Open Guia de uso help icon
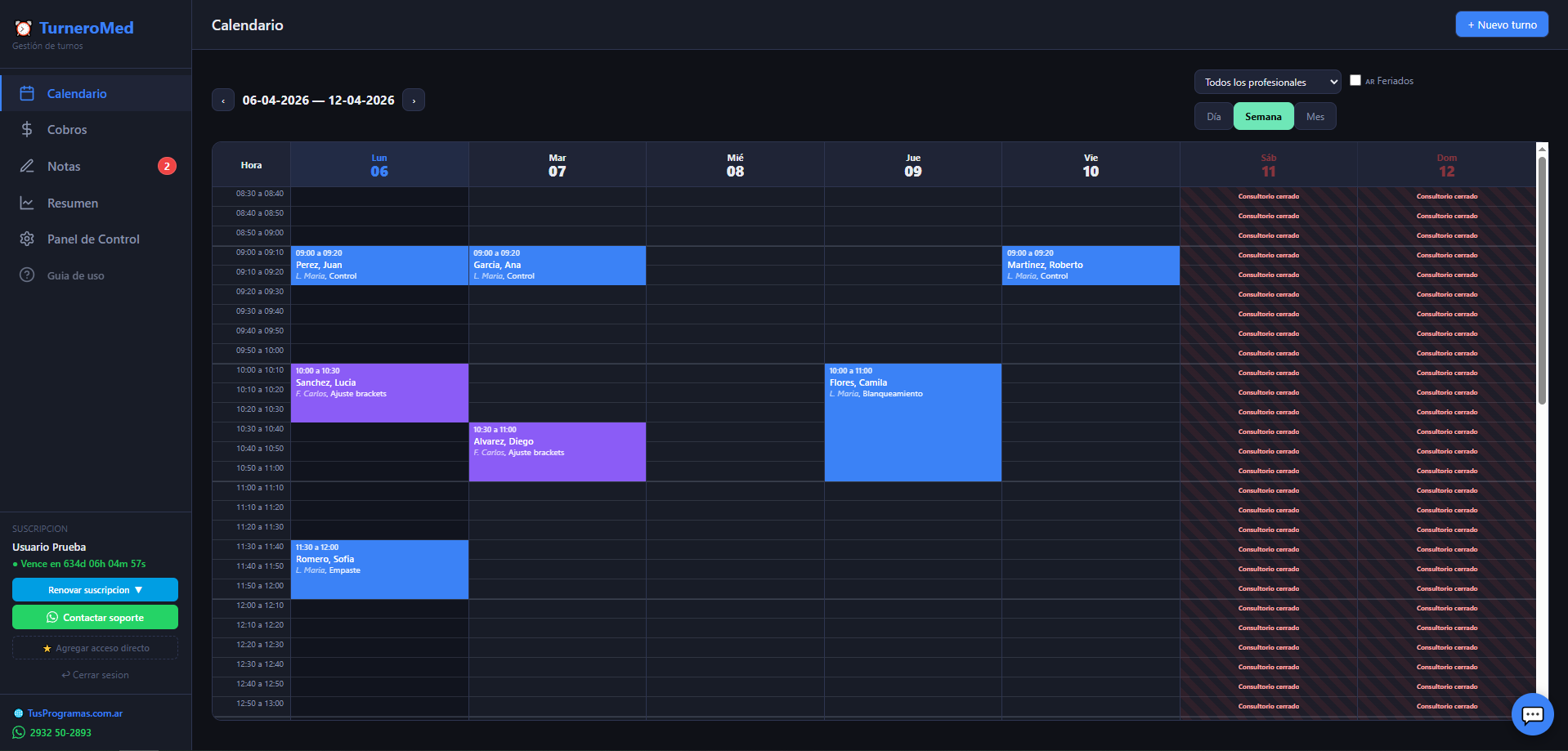 27,275
